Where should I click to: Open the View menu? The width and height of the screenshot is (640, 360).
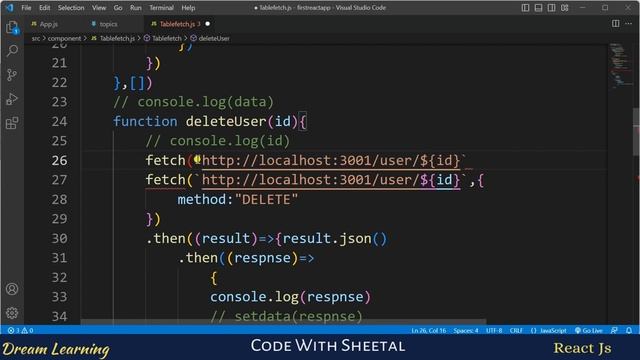(99, 8)
